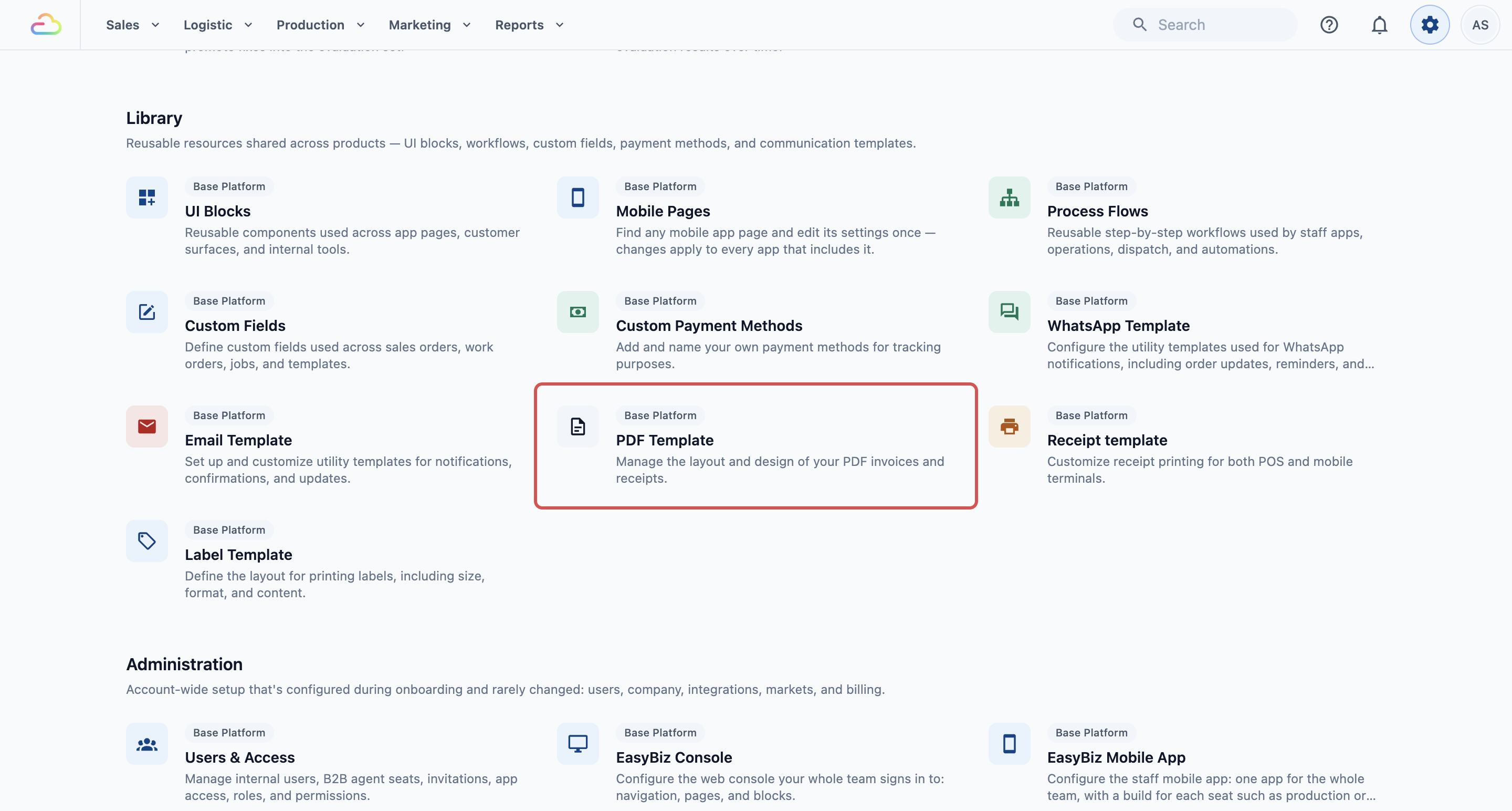This screenshot has width=1512, height=811.
Task: Click the Label Template tag icon
Action: point(147,541)
